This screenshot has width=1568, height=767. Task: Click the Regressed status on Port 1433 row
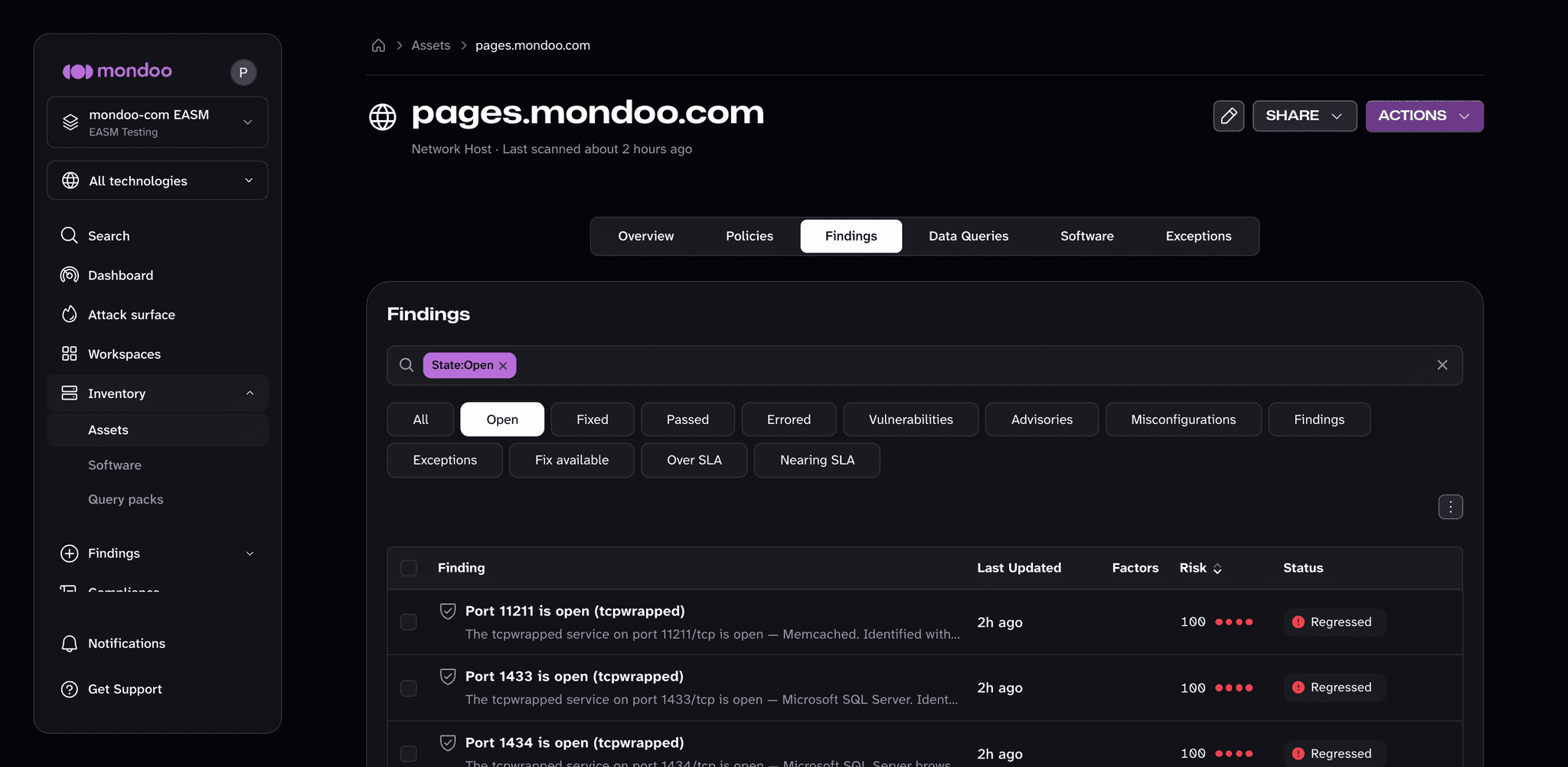click(1334, 687)
